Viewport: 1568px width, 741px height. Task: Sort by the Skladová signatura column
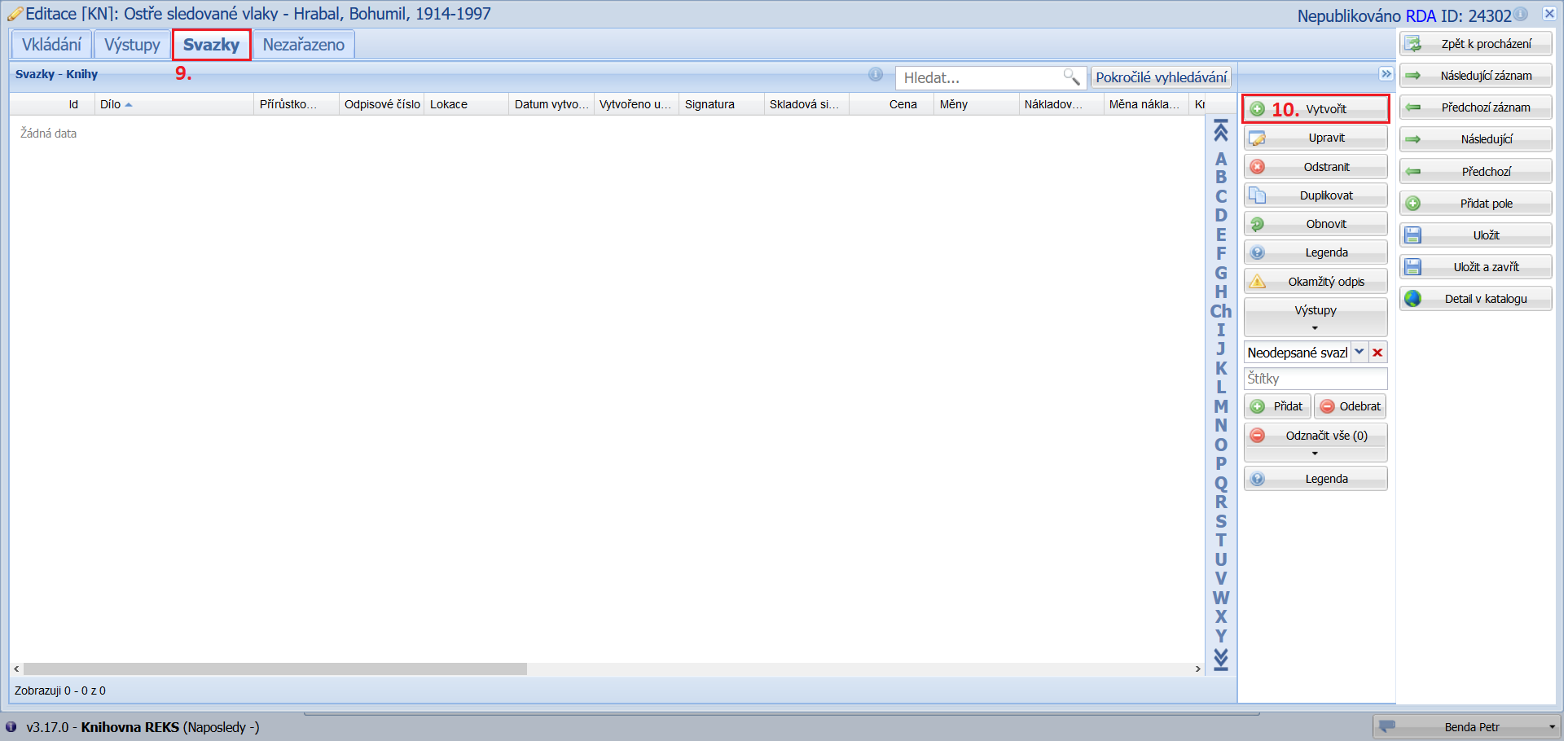click(x=806, y=104)
